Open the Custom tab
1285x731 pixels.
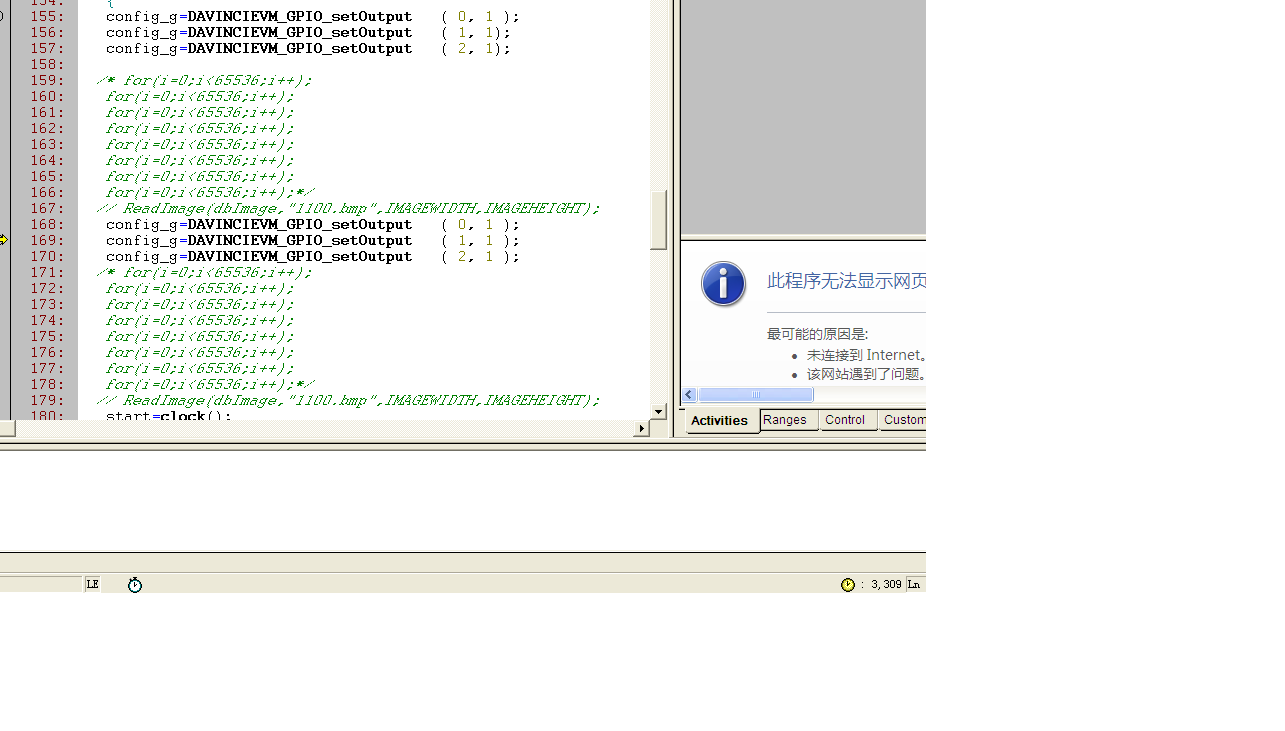(x=904, y=420)
